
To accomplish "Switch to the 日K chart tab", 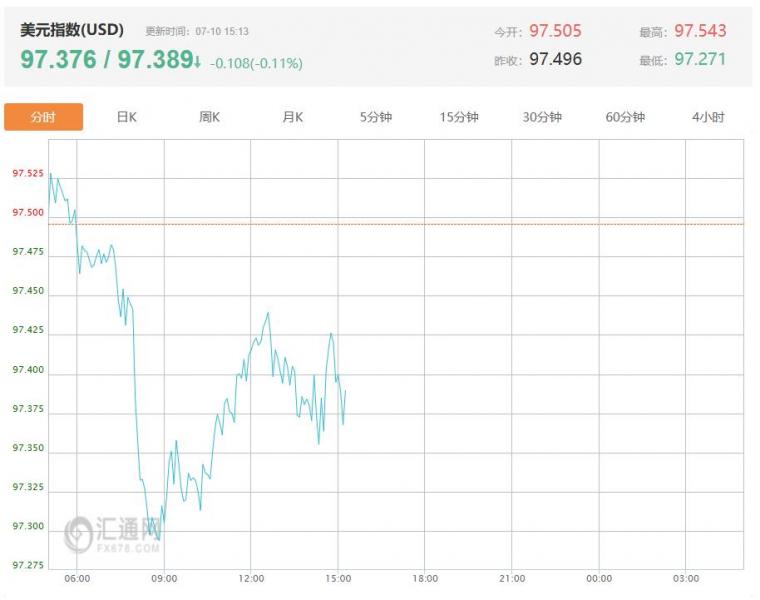I will tap(126, 117).
